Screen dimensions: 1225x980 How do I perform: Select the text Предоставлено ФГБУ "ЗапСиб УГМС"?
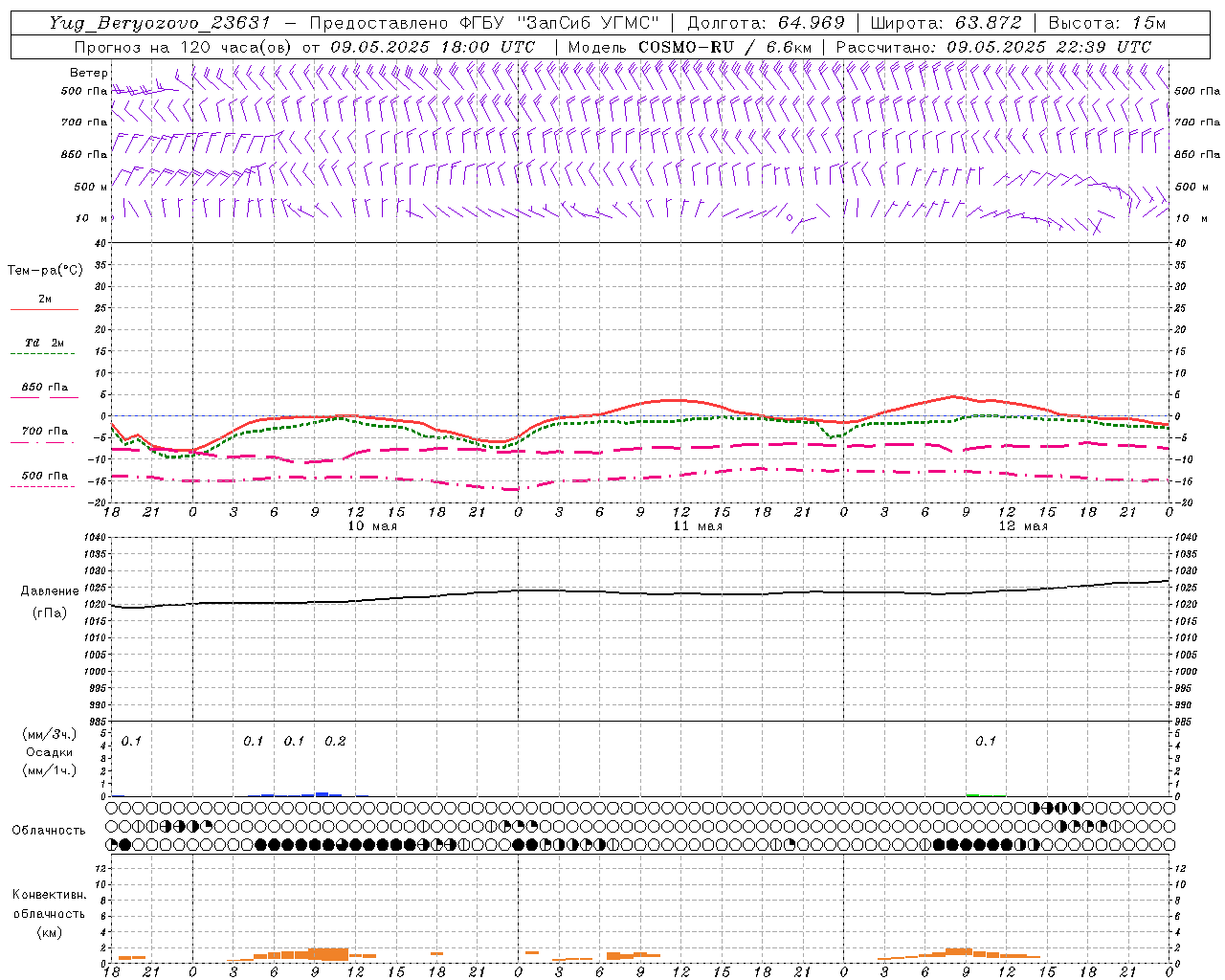coord(485,23)
